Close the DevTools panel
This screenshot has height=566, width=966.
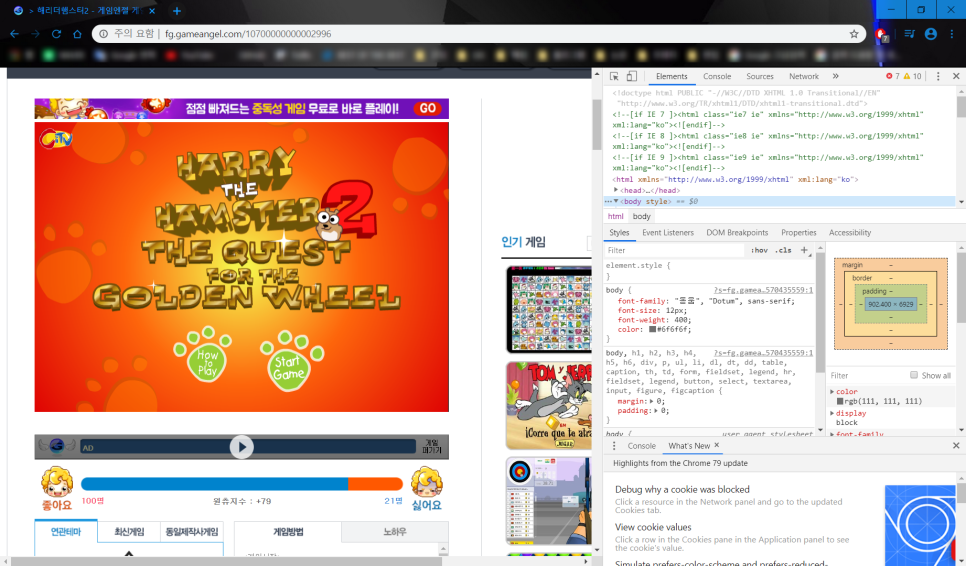(x=956, y=76)
